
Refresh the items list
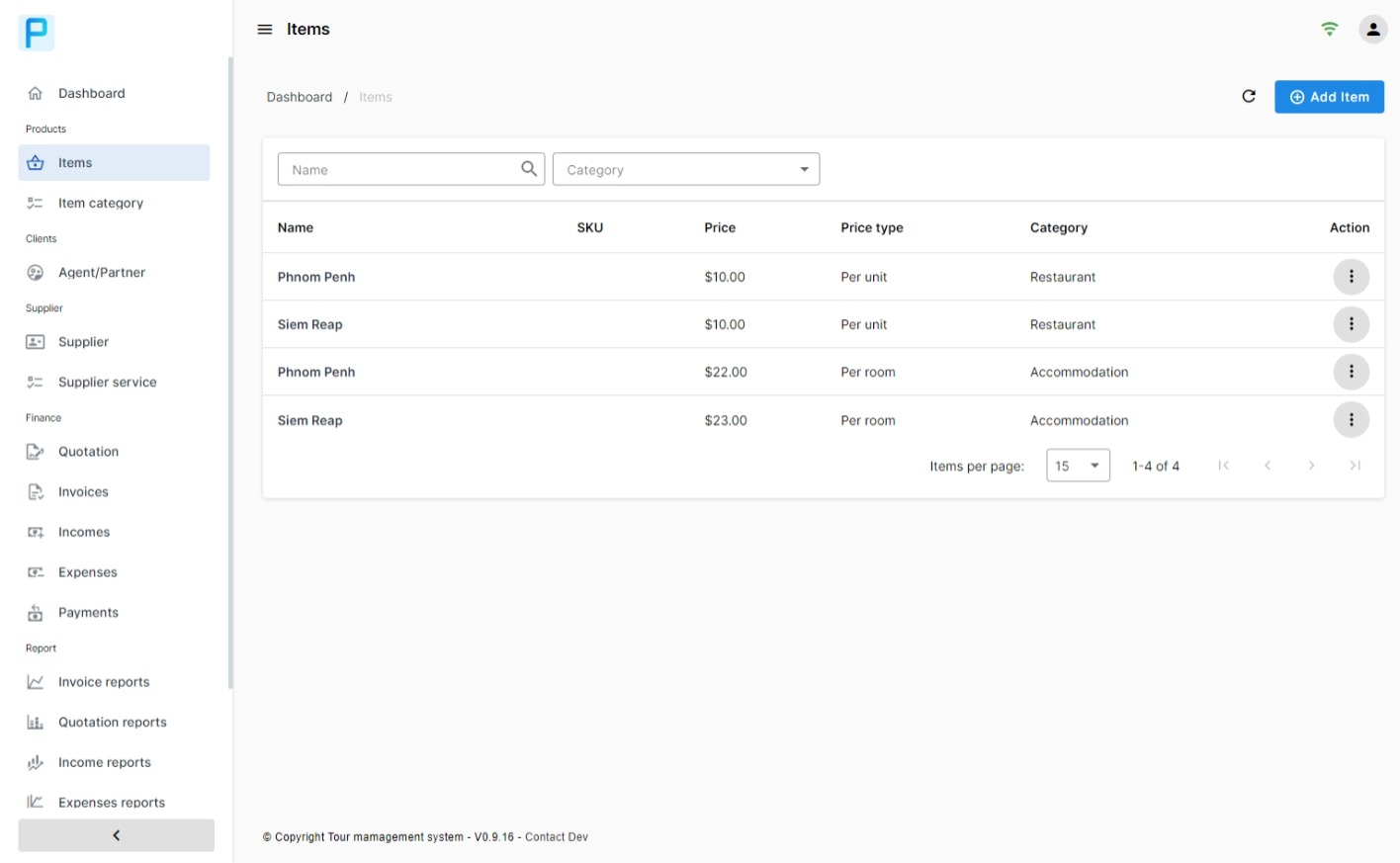1249,97
